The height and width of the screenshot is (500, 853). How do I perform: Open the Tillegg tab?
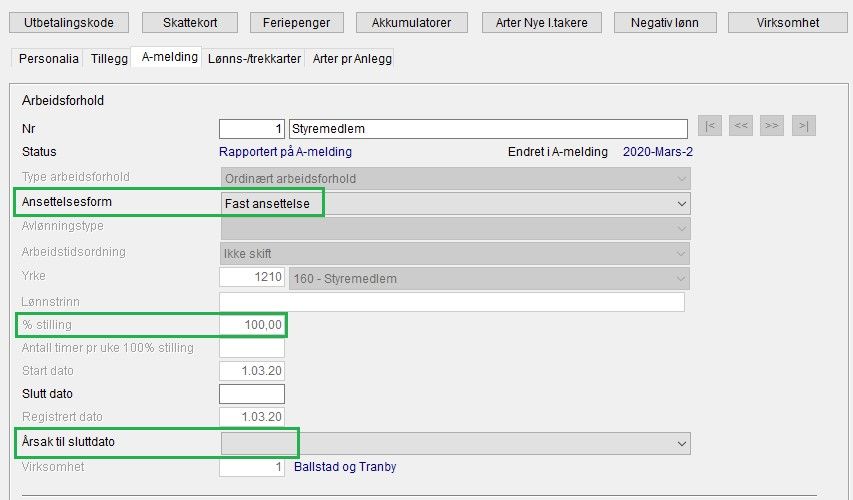(x=109, y=59)
